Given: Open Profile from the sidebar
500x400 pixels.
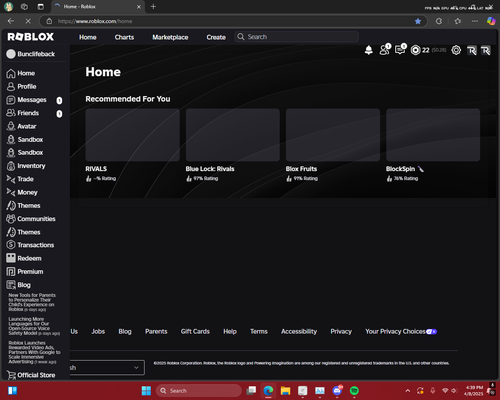Looking at the screenshot, I should pyautogui.click(x=21, y=87).
